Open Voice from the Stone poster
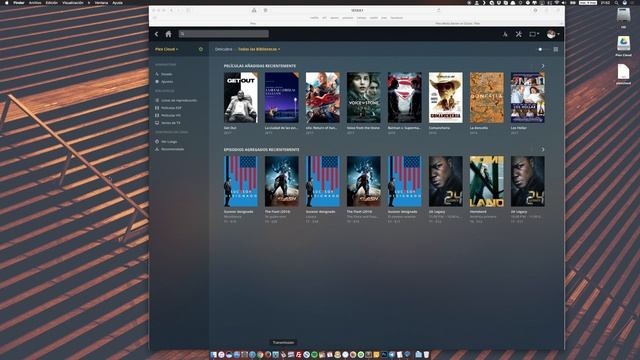640x360 pixels. (x=364, y=98)
